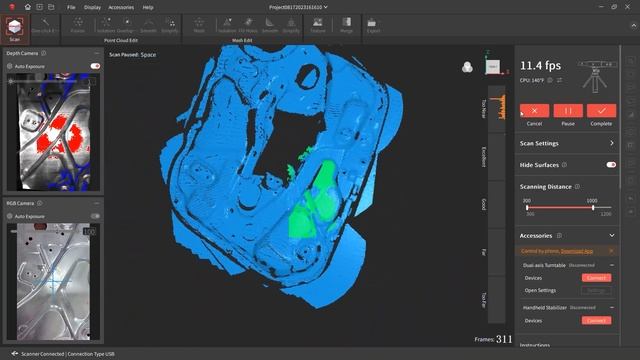Click the info icon beside RGB Camera
This screenshot has width=640, height=360.
pyautogui.click(x=40, y=203)
